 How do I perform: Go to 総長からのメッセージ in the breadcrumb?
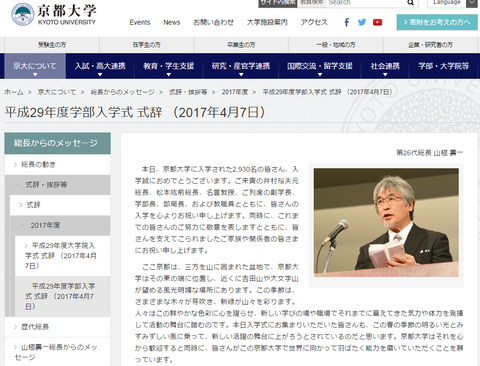click(122, 92)
